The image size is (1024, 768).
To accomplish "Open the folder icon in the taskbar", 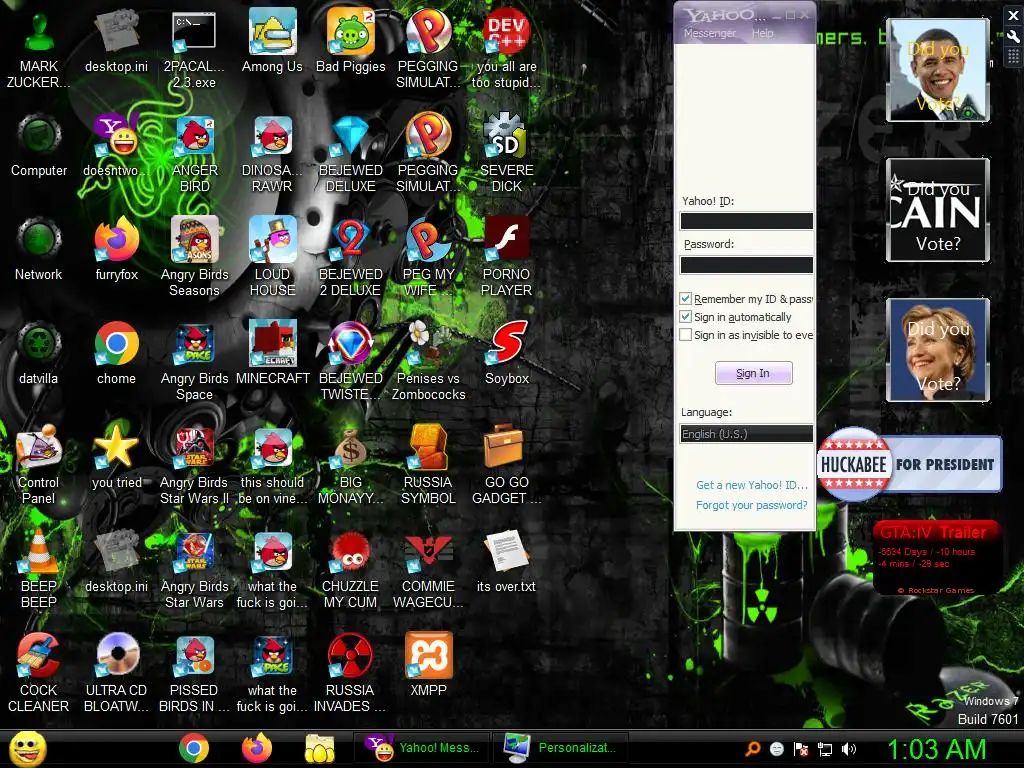I will 319,748.
